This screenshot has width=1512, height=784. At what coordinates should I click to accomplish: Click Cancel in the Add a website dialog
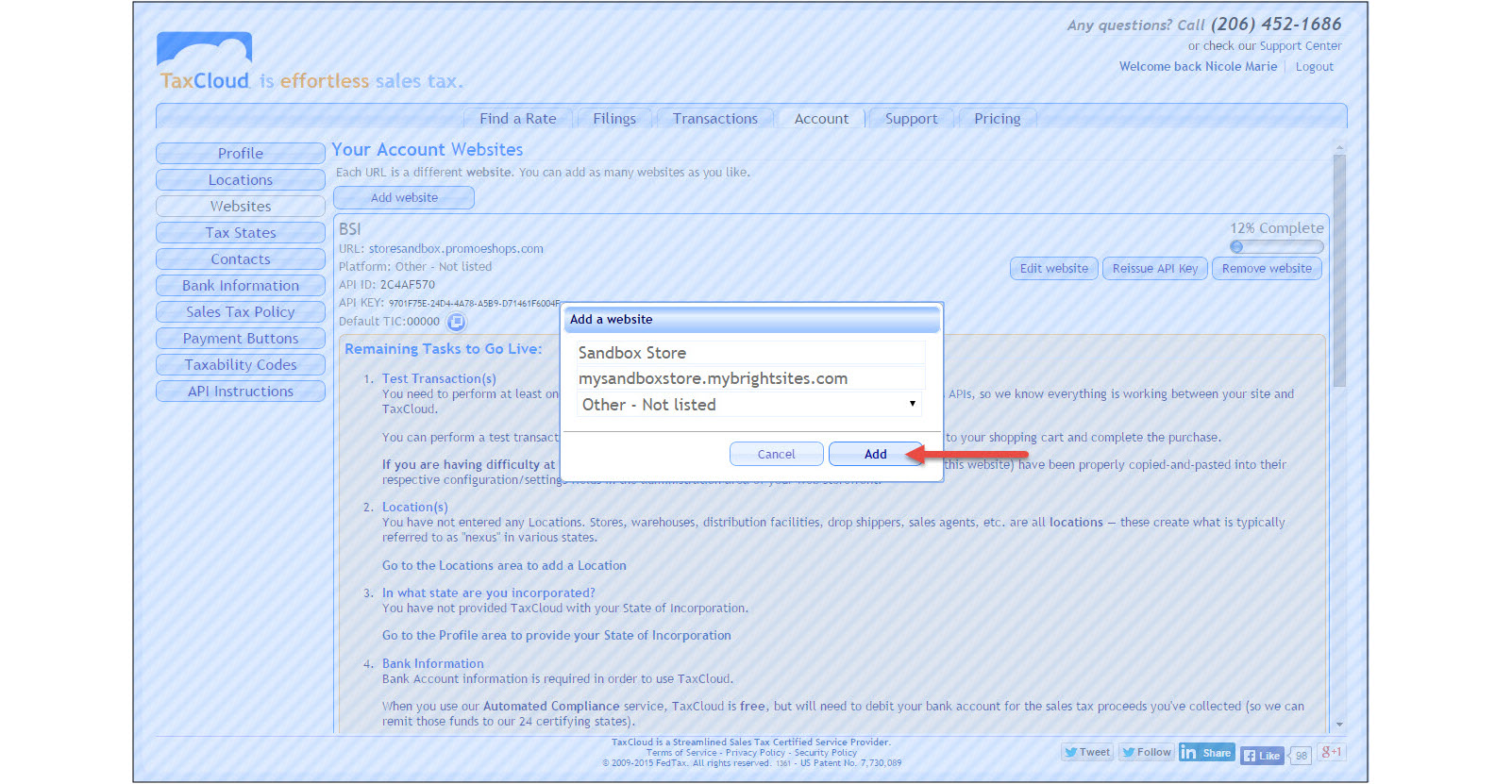(x=777, y=455)
